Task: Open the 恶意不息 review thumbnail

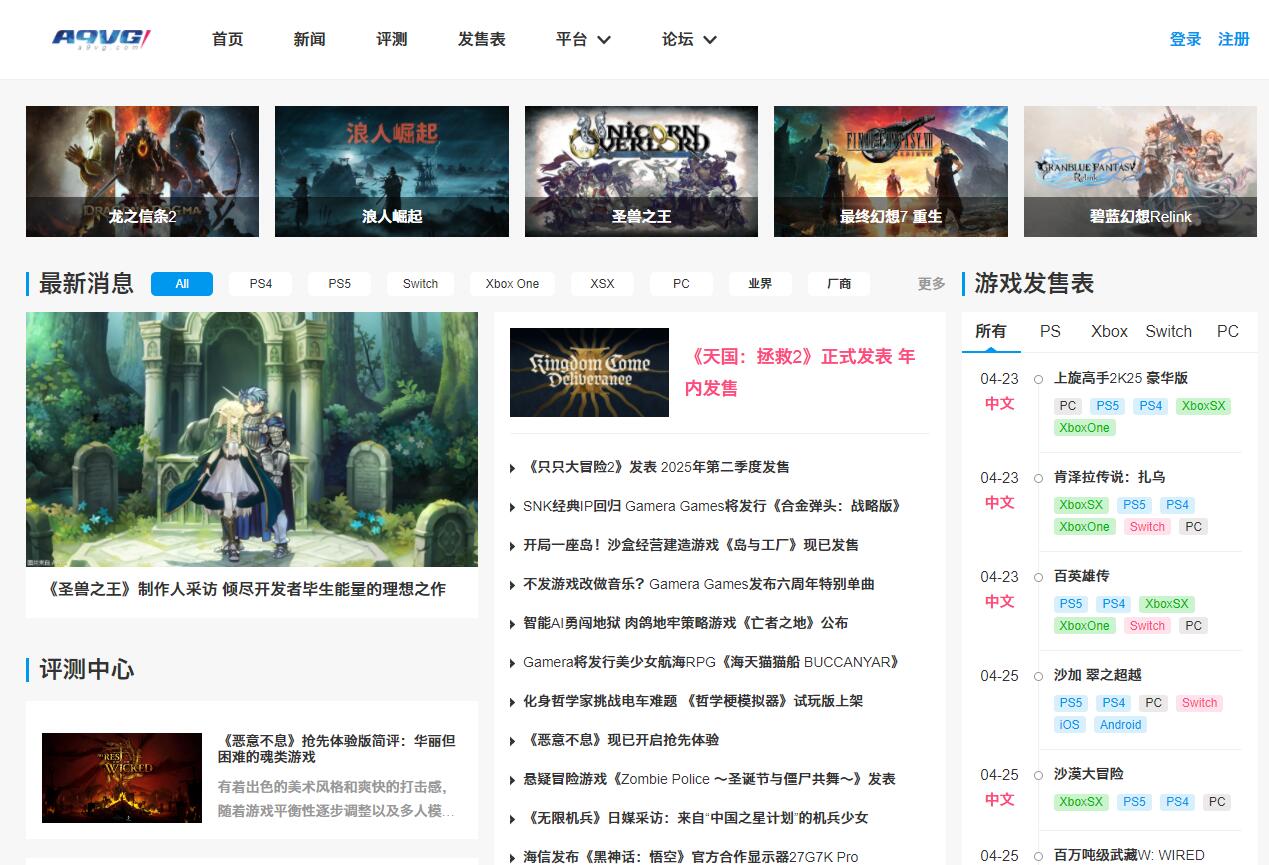Action: pos(122,778)
